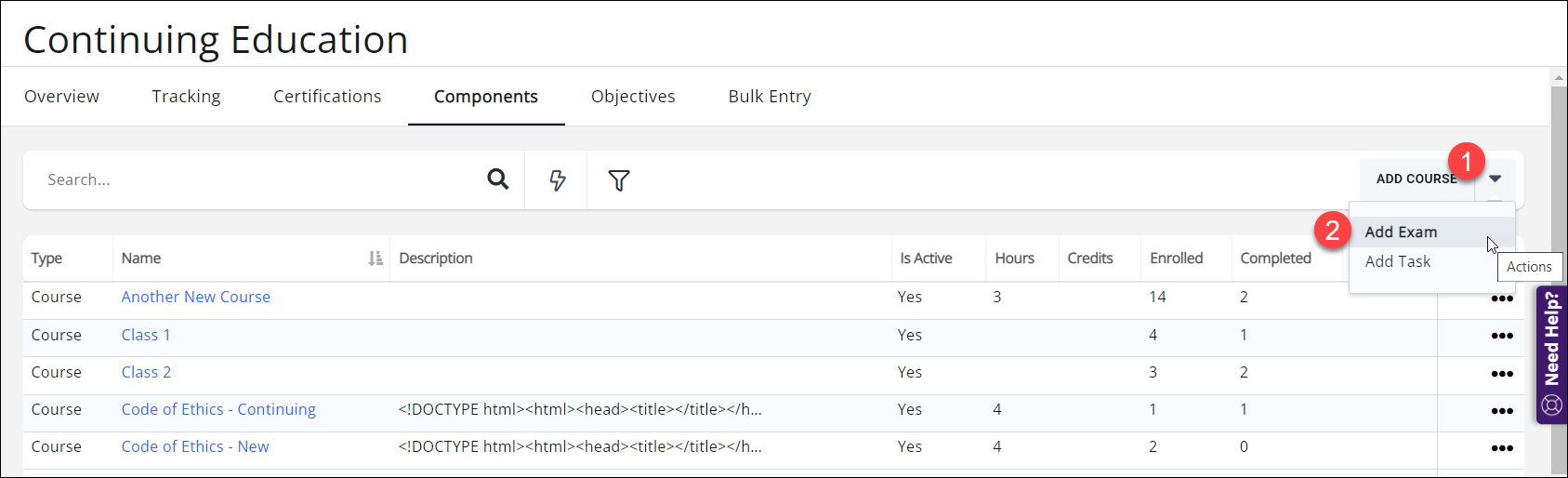Viewport: 1568px width, 478px height.
Task: Open actions for Code of Ethics - New
Action: (x=1501, y=447)
